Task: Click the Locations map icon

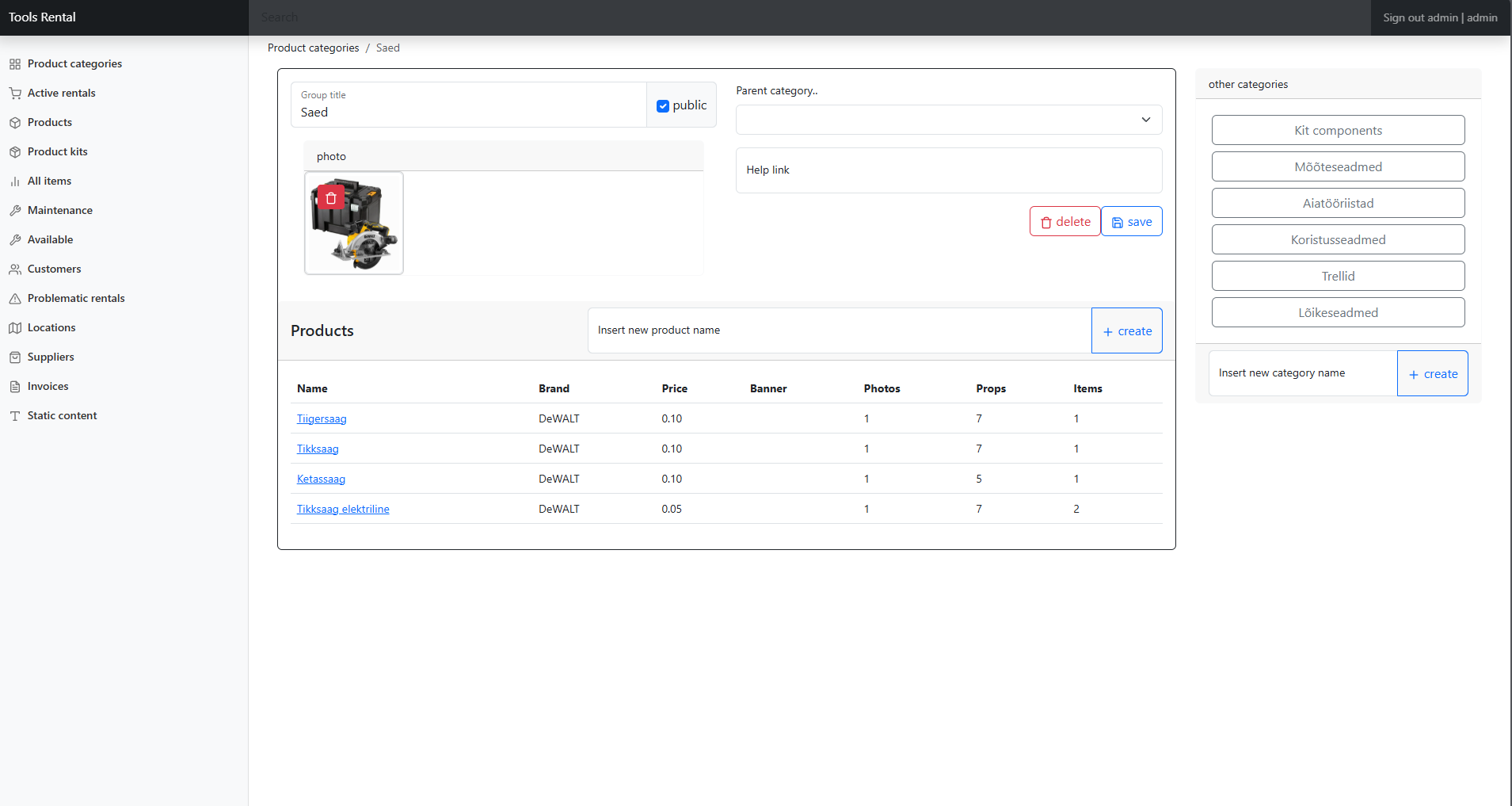Action: click(x=15, y=328)
